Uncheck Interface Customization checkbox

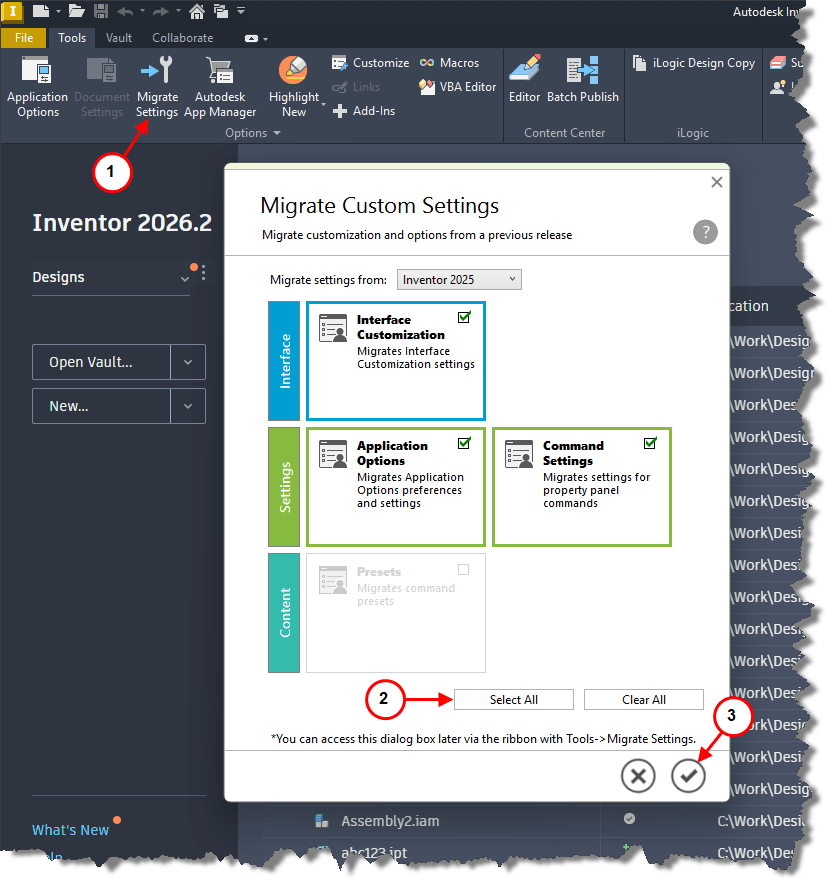pyautogui.click(x=464, y=318)
